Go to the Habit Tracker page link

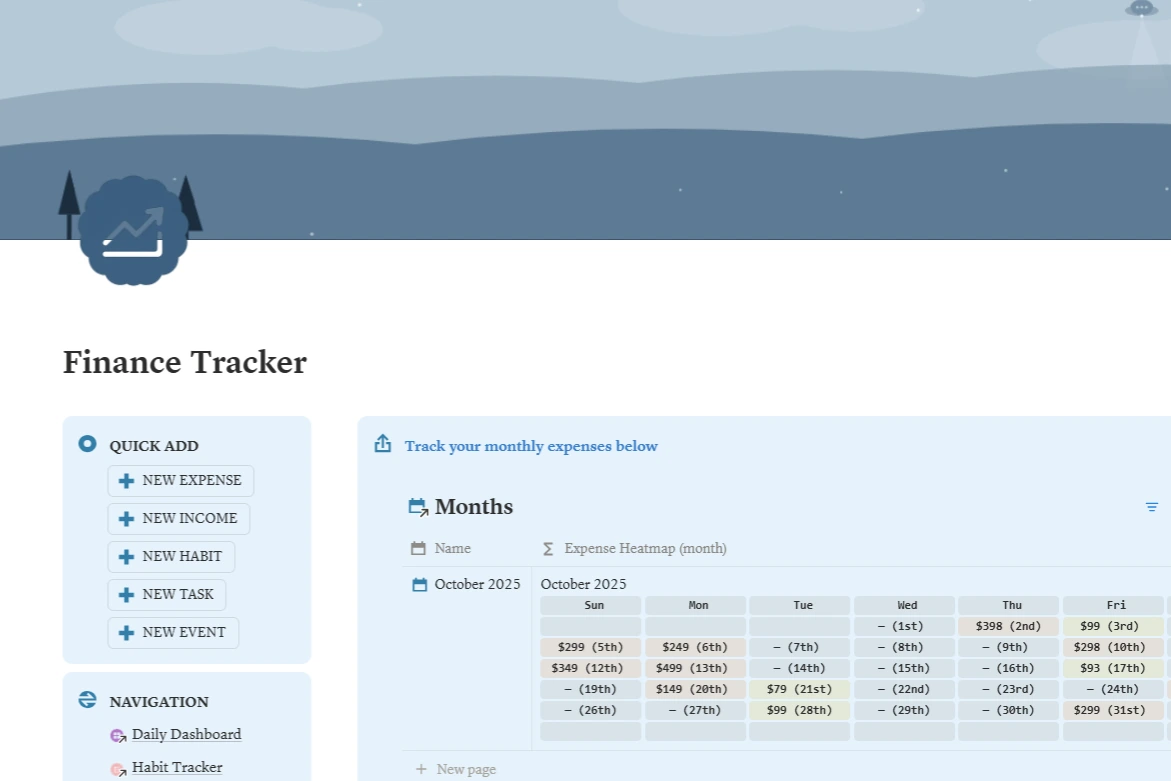[x=177, y=767]
